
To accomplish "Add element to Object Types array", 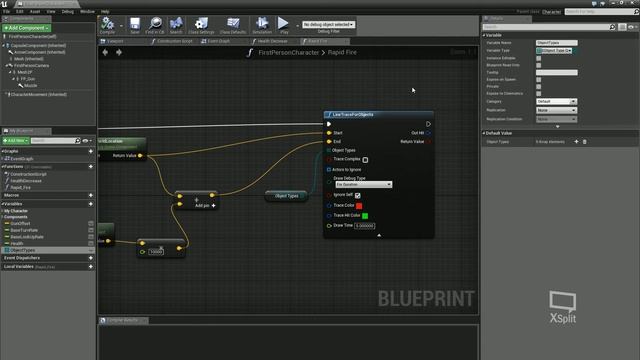I will 576,142.
